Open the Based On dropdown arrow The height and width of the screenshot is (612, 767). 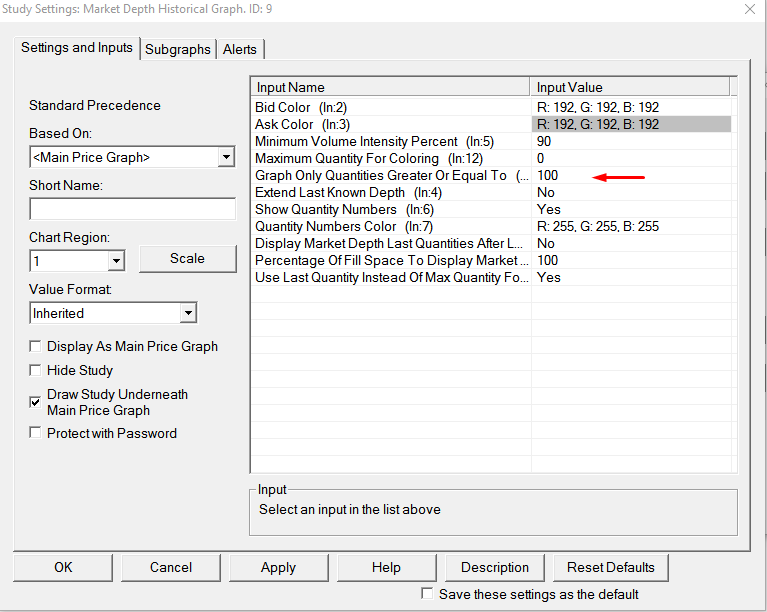tap(226, 157)
